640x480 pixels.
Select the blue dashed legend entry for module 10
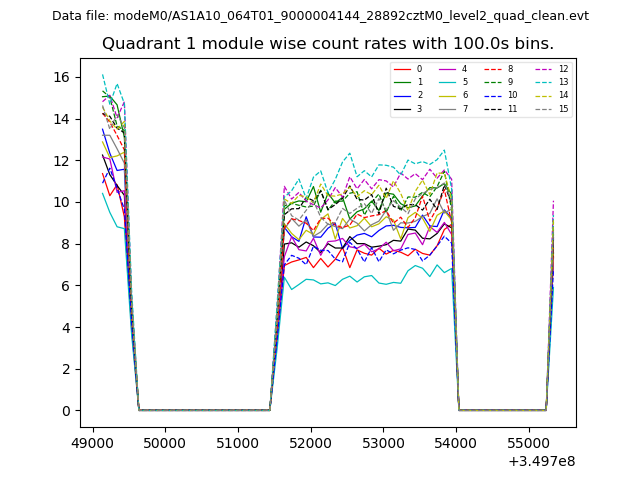[x=493, y=95]
